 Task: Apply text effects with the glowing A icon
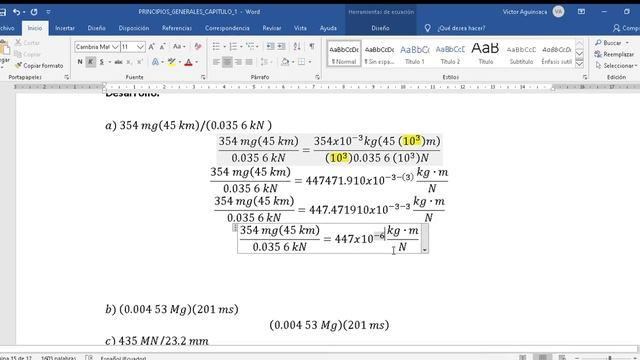click(155, 62)
